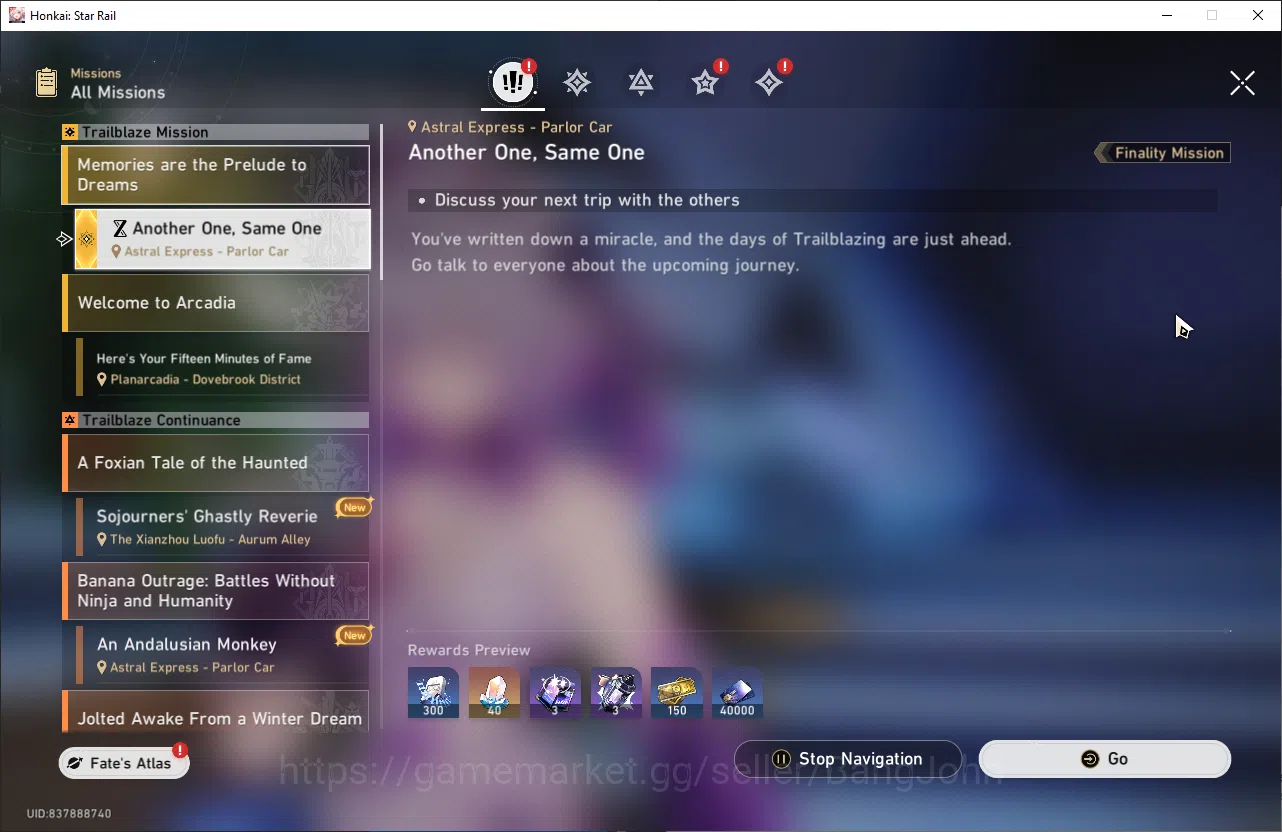Select Sojourners' Ghastly Reverie mission
Screen dimensions: 1282x832
tap(223, 527)
